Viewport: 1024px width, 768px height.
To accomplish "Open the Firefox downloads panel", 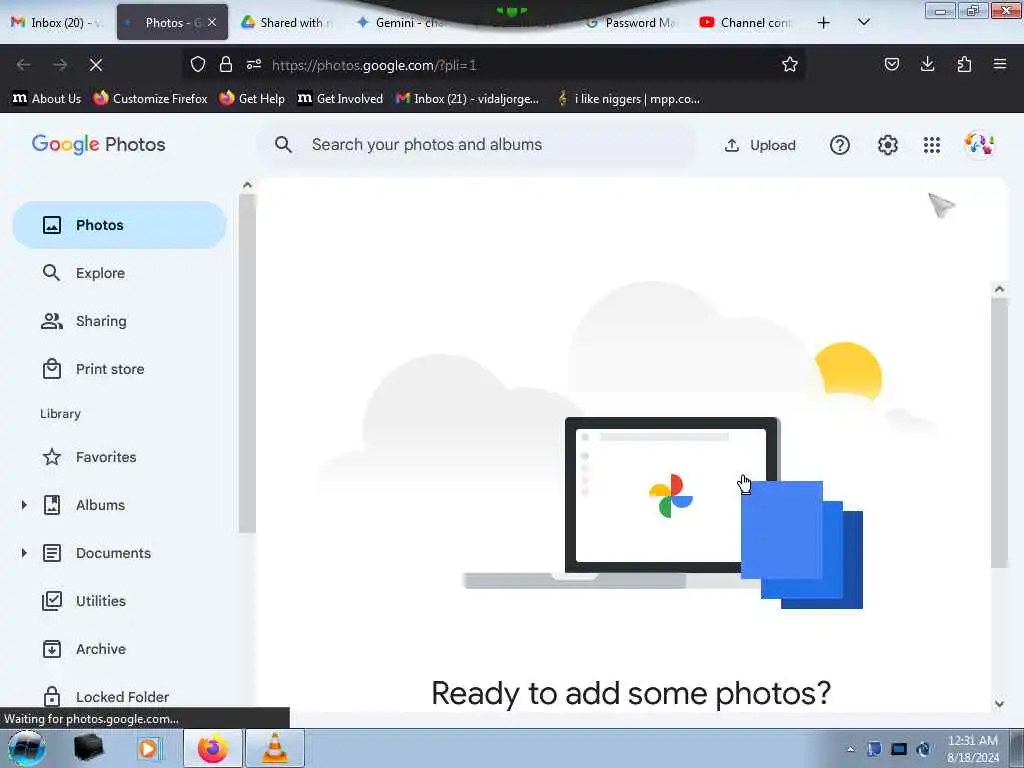I will point(927,64).
